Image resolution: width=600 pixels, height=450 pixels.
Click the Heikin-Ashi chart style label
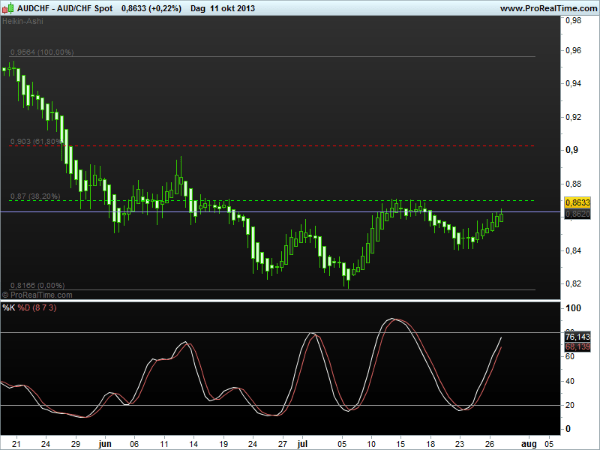[23, 21]
